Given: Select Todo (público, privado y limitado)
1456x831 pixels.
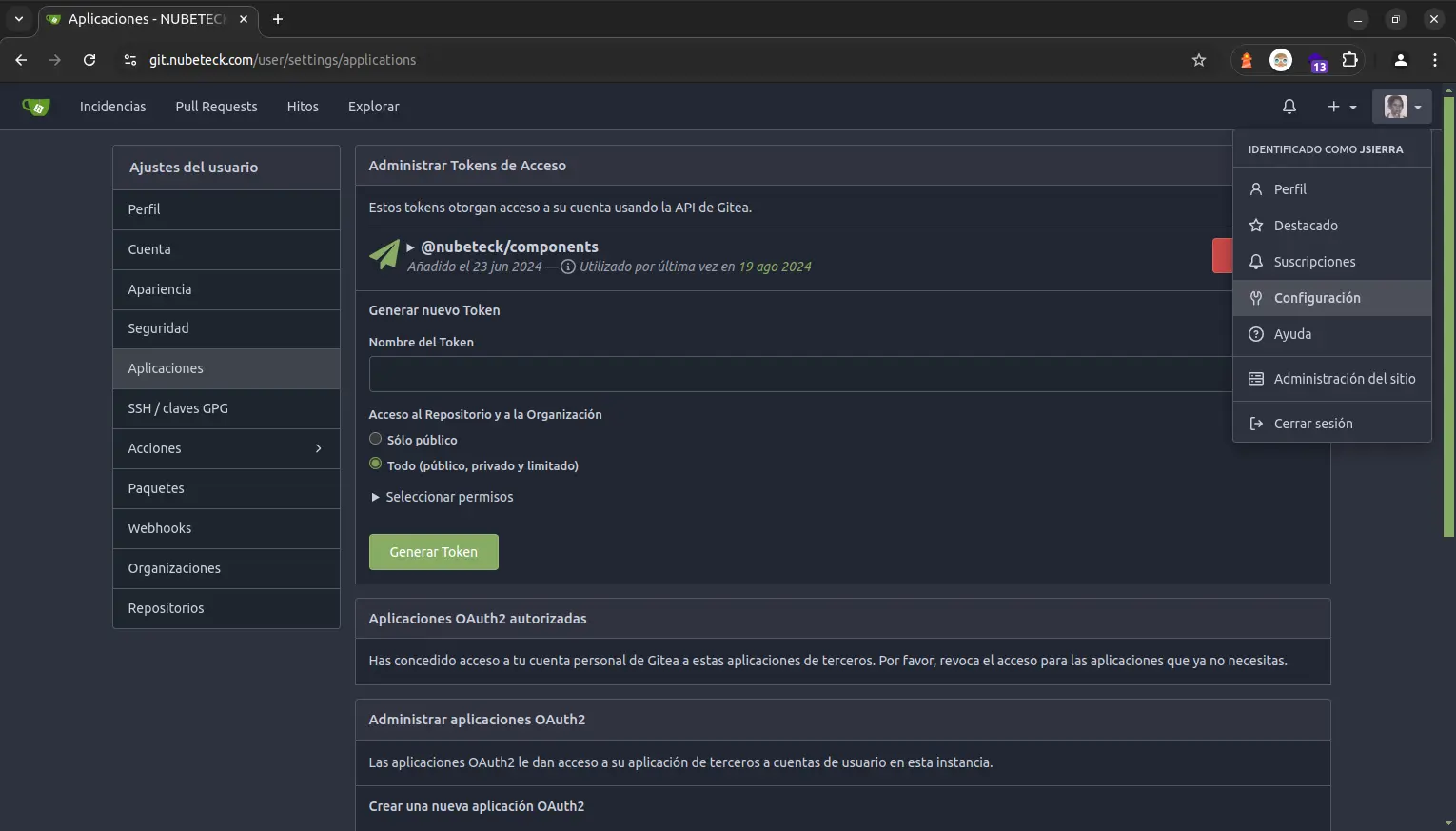Looking at the screenshot, I should [376, 465].
